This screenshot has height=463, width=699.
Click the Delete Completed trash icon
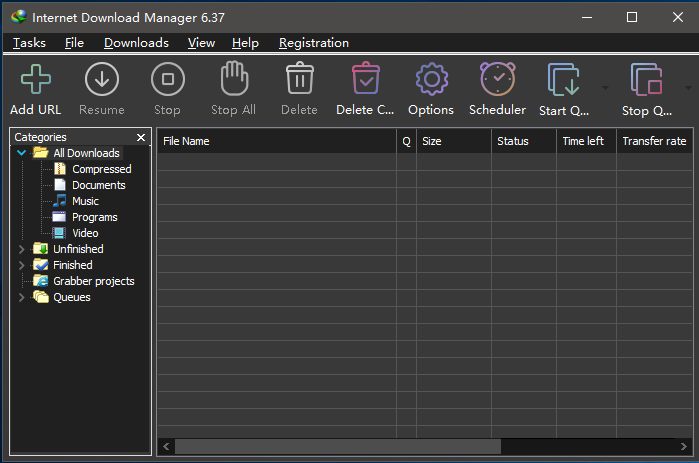pos(366,78)
